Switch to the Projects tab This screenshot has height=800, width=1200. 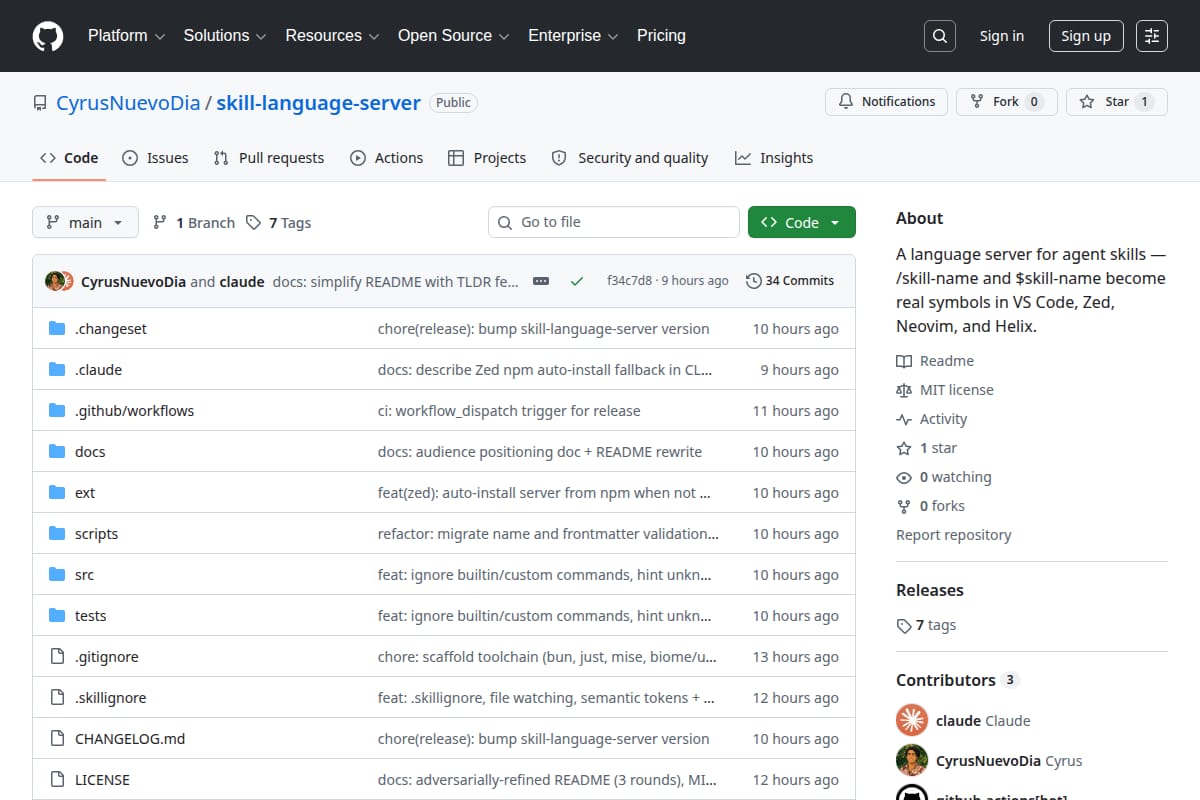coord(487,158)
